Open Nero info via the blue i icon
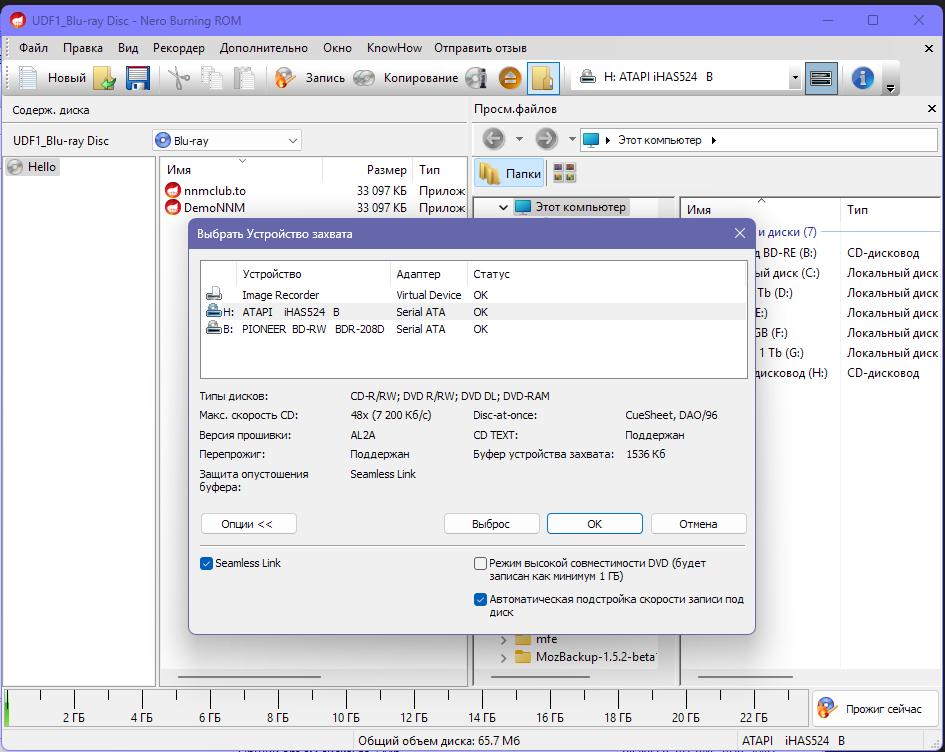 [862, 77]
